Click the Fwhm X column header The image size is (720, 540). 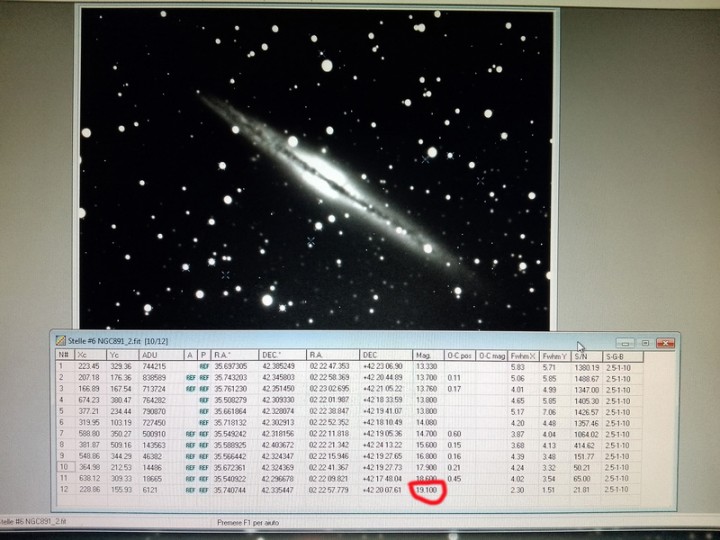click(x=523, y=355)
